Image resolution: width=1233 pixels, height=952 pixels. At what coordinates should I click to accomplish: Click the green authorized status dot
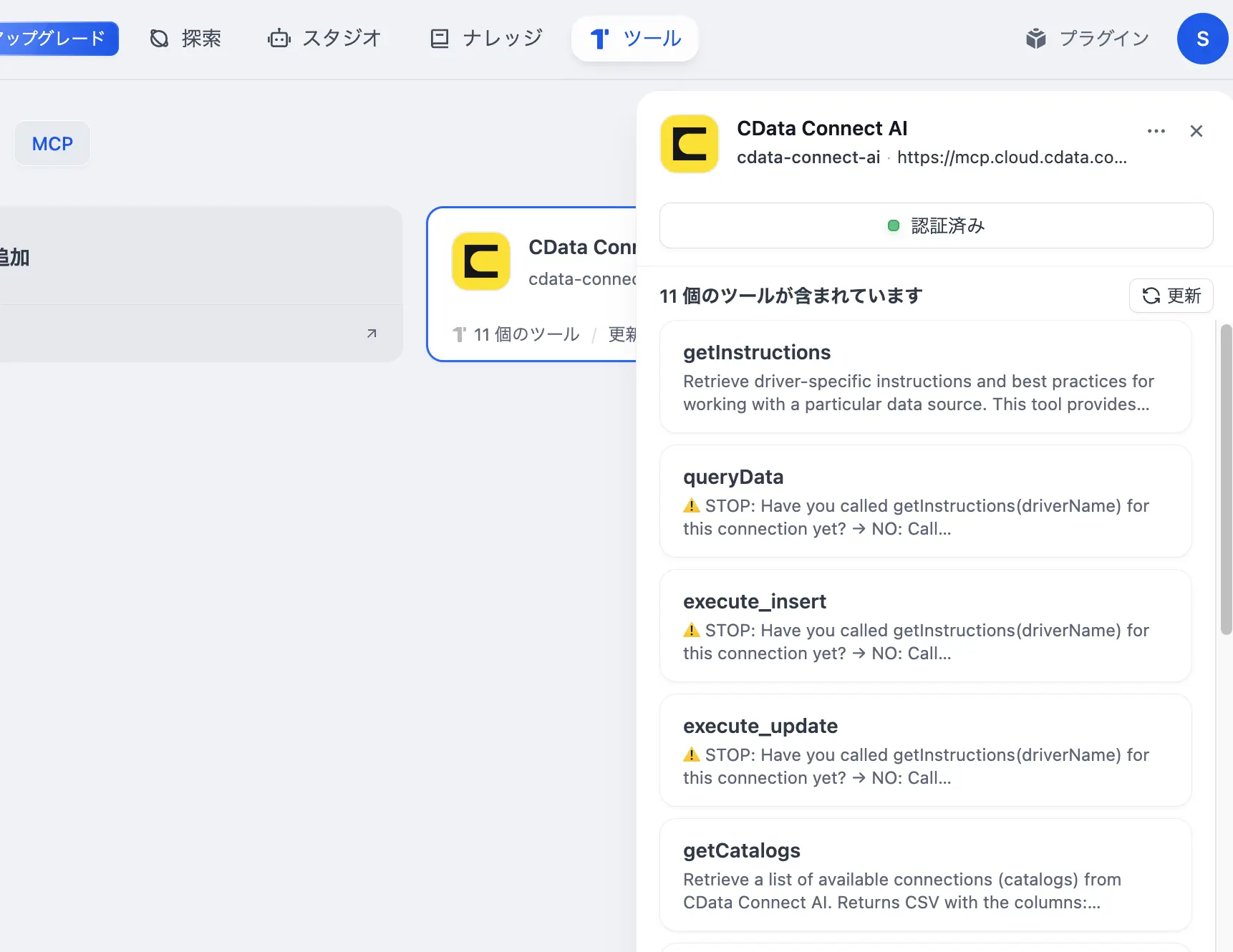click(x=893, y=225)
